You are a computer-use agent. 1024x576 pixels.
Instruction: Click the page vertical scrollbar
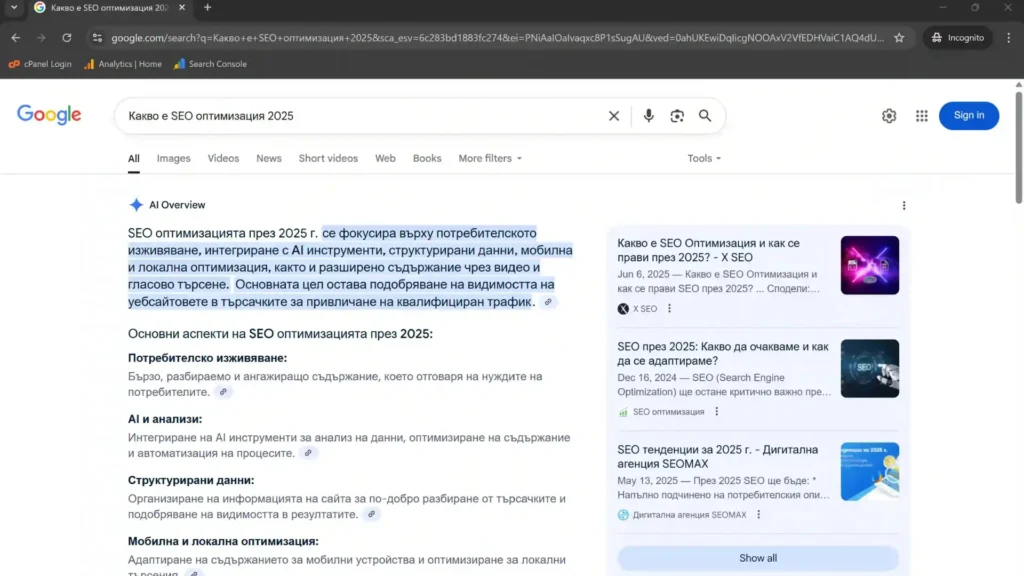pos(1018,148)
